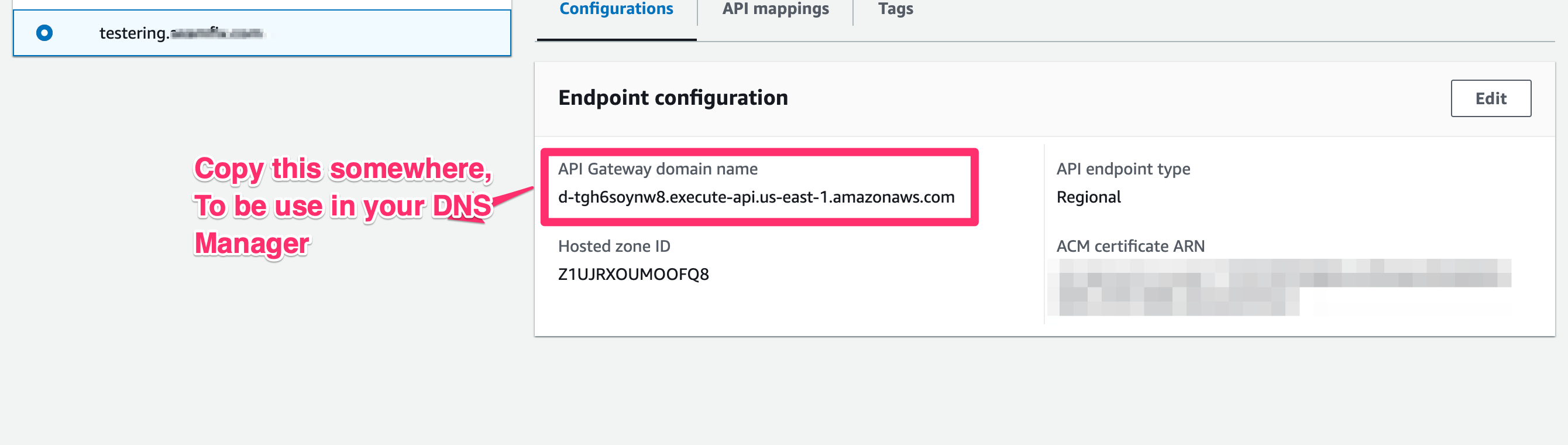1568x445 pixels.
Task: Click the API endpoint type label
Action: point(1122,169)
